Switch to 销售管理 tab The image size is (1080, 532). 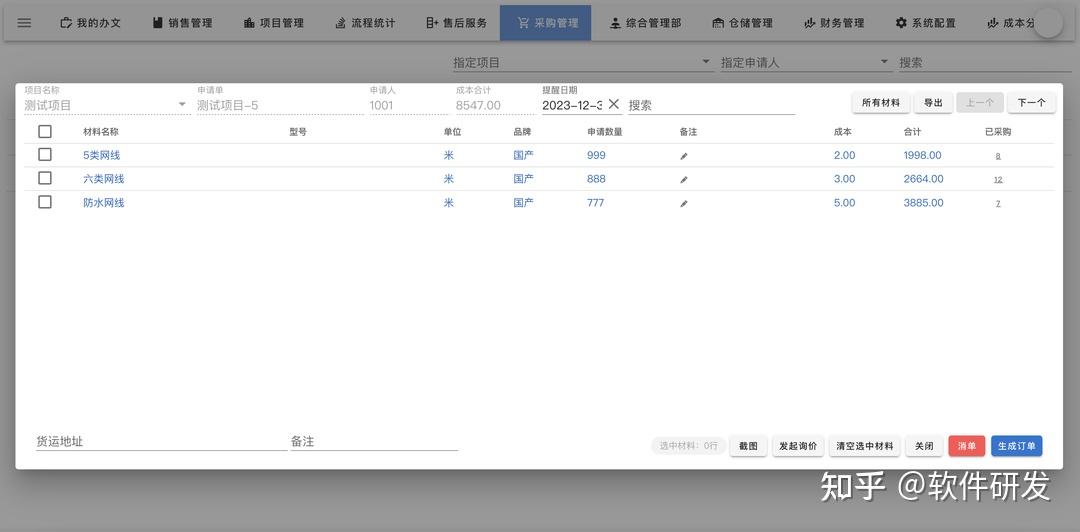183,23
